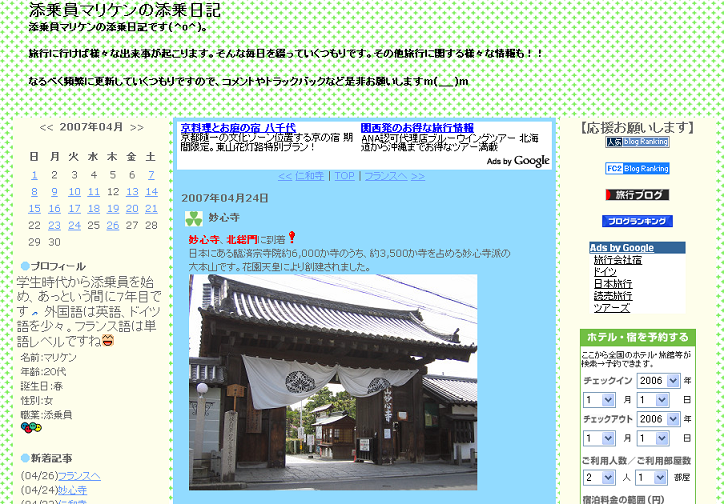Click the sidebar Ads by Google header
This screenshot has width=724, height=504.
click(637, 248)
